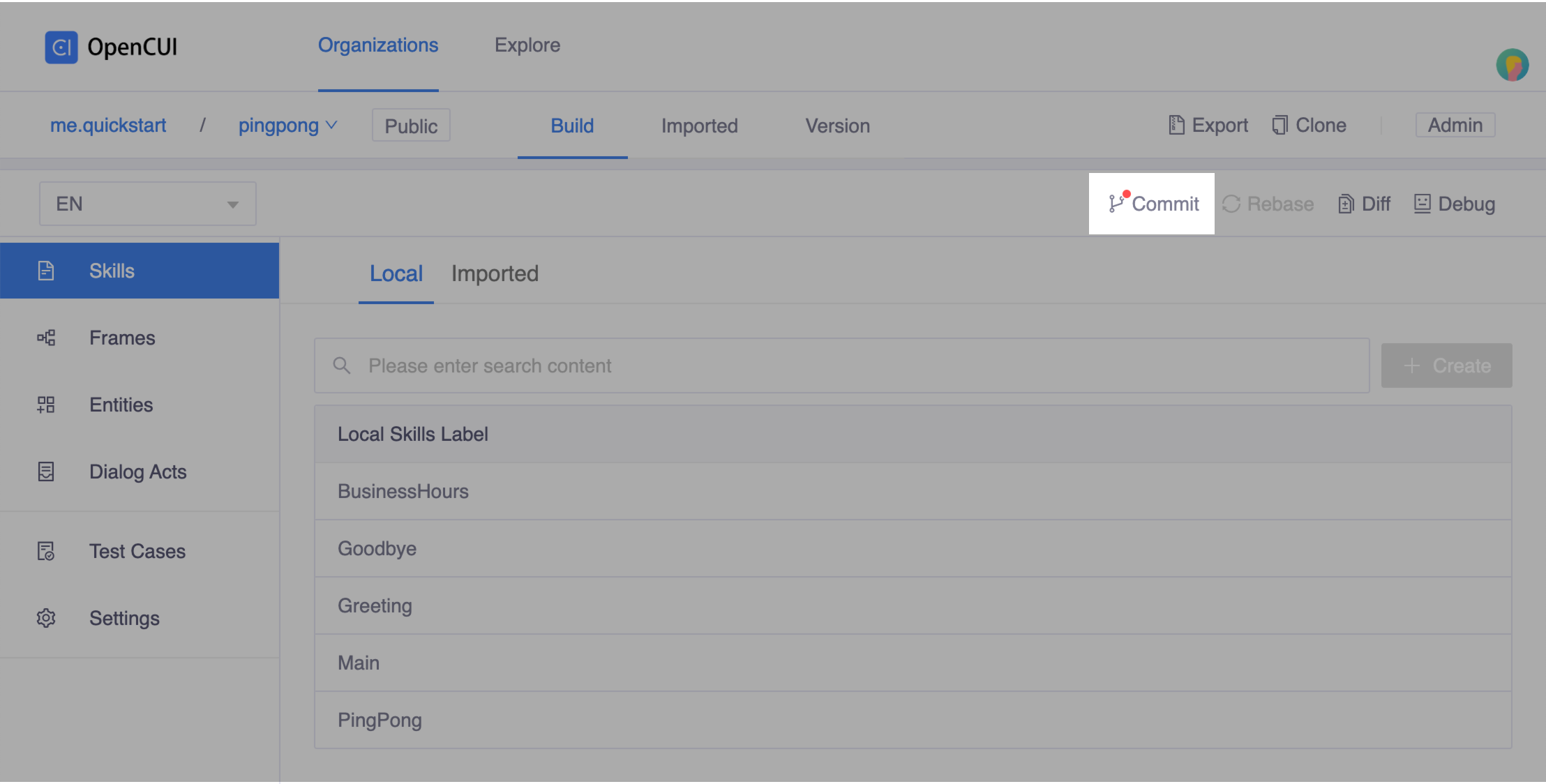This screenshot has height=784, width=1546.
Task: Expand the pingpong project dropdown chevron
Action: point(332,126)
